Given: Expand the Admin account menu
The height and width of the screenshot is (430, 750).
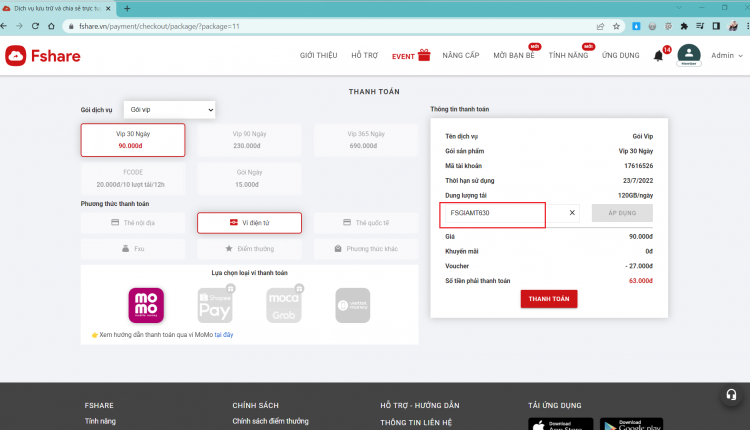Looking at the screenshot, I should (727, 55).
